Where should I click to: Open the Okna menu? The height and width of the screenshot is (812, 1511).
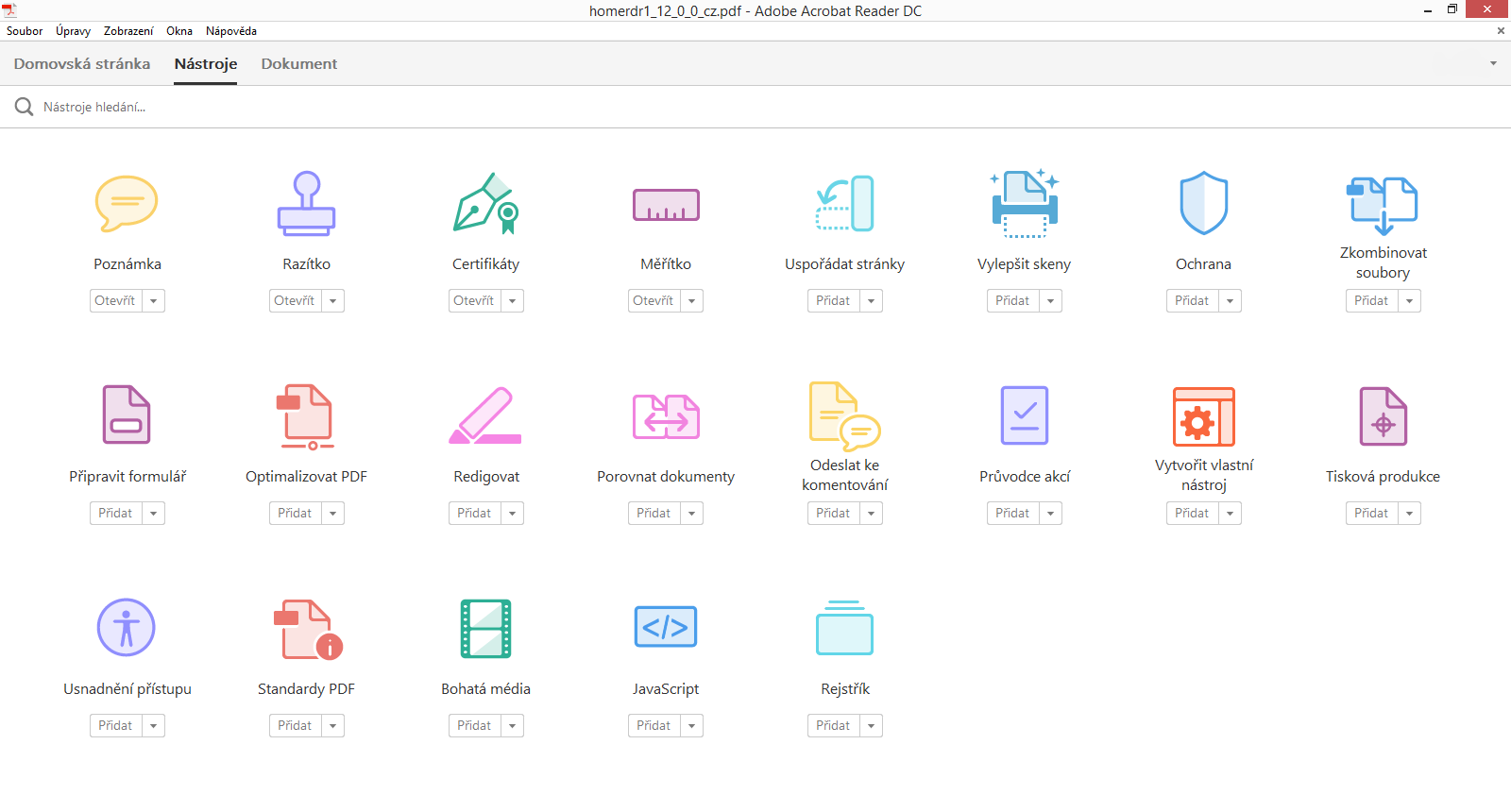[179, 31]
